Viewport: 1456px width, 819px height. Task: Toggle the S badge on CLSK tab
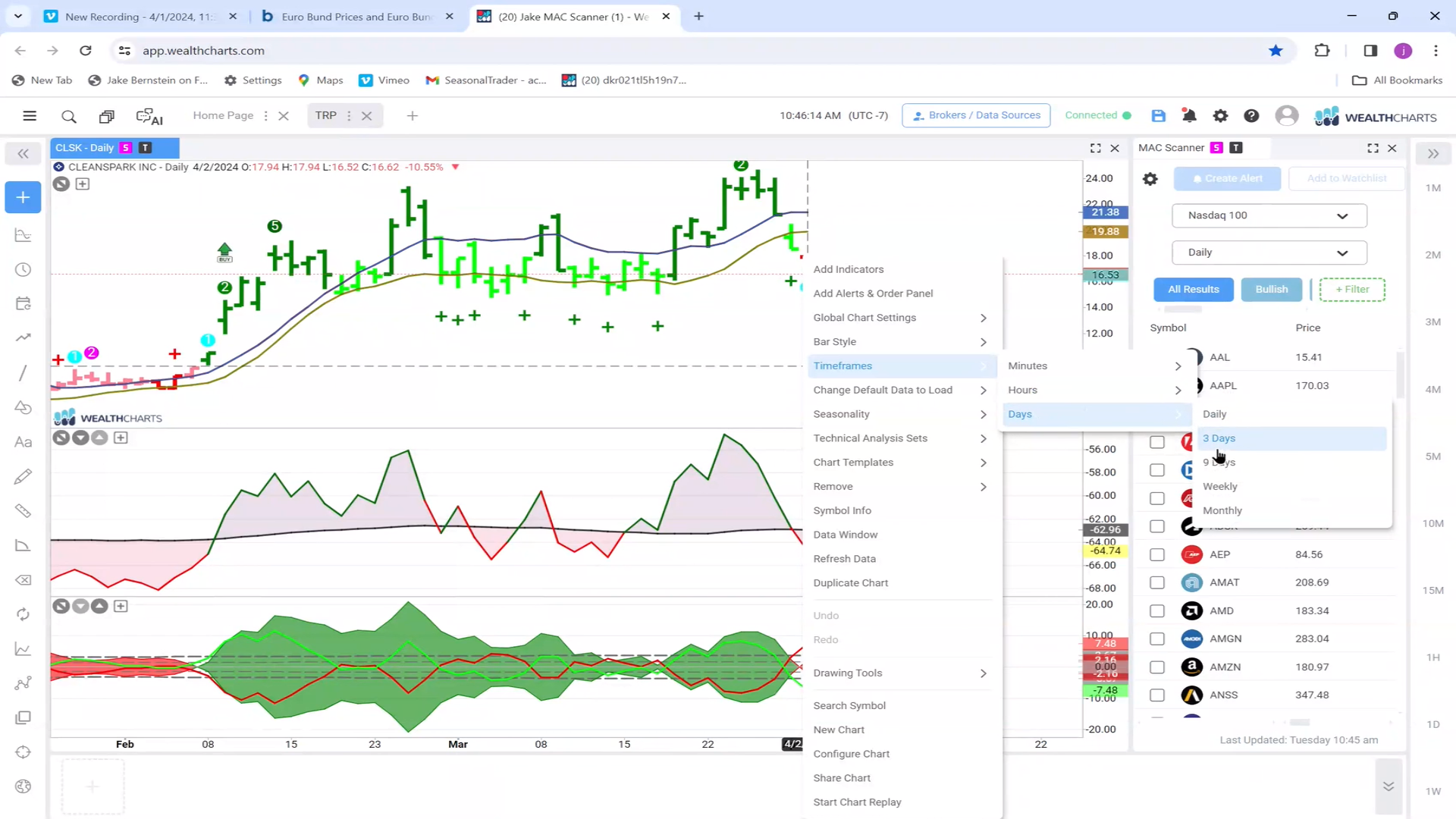coord(126,148)
